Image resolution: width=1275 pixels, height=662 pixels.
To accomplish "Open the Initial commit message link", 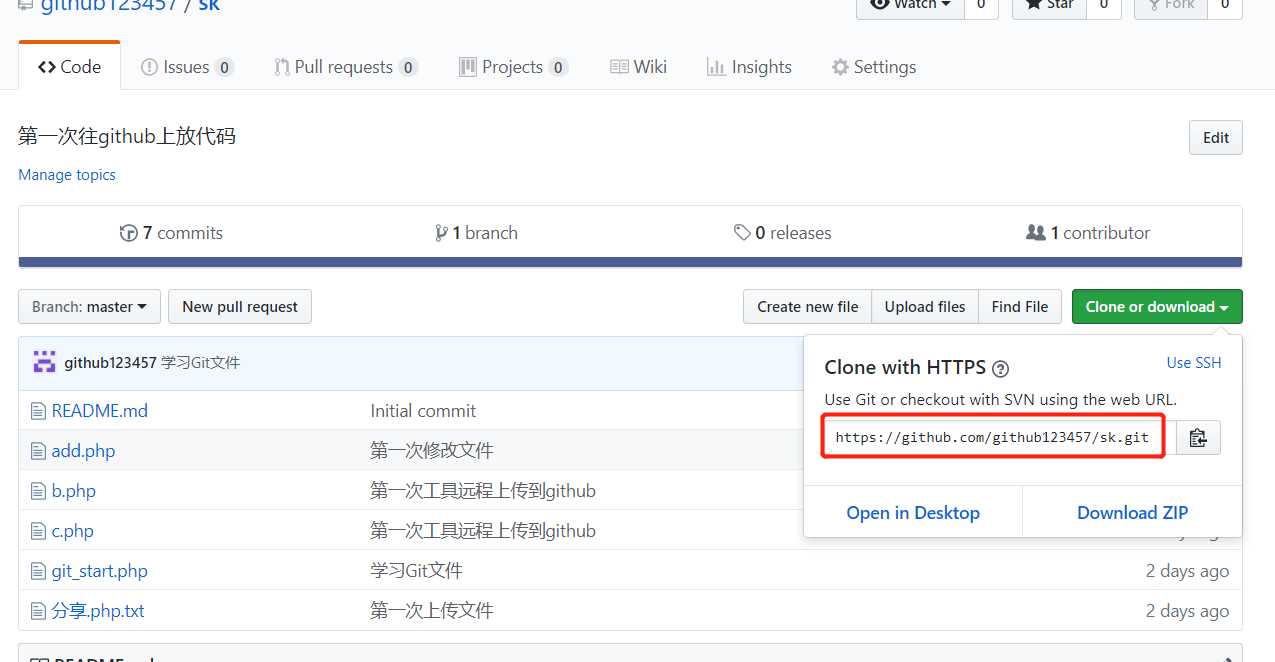I will (423, 411).
